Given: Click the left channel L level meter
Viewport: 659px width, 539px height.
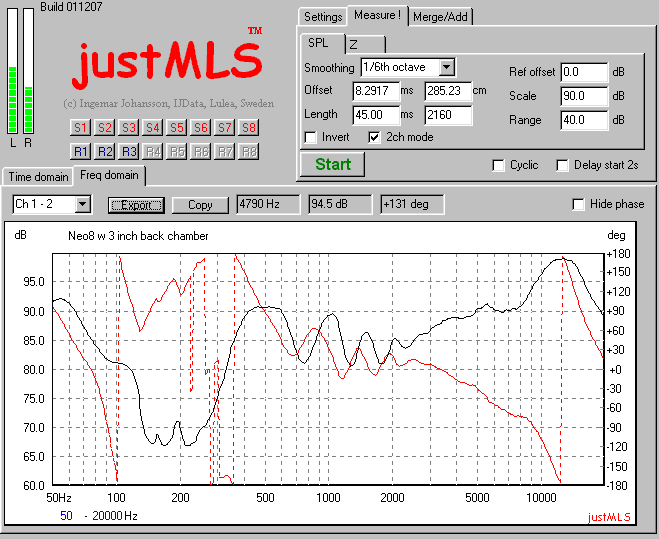Looking at the screenshot, I should pos(13,71).
